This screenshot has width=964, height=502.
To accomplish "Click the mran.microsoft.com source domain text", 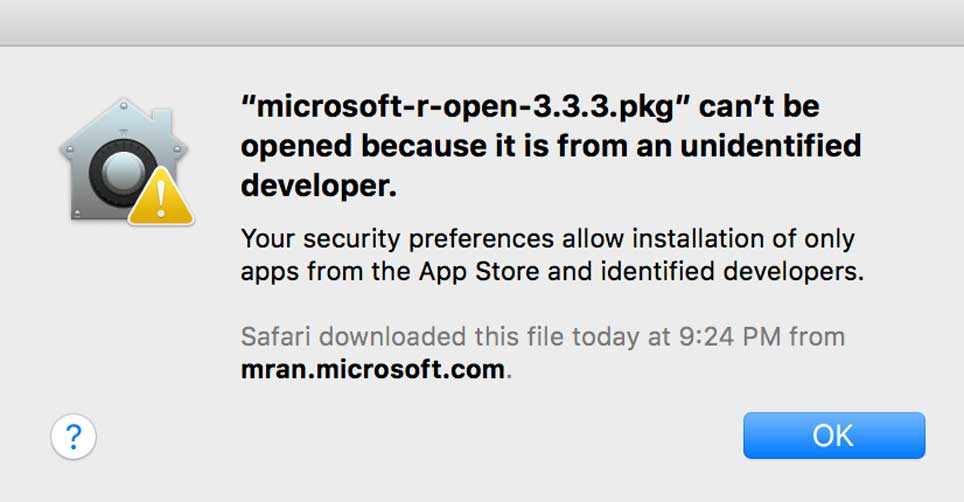I will [373, 369].
